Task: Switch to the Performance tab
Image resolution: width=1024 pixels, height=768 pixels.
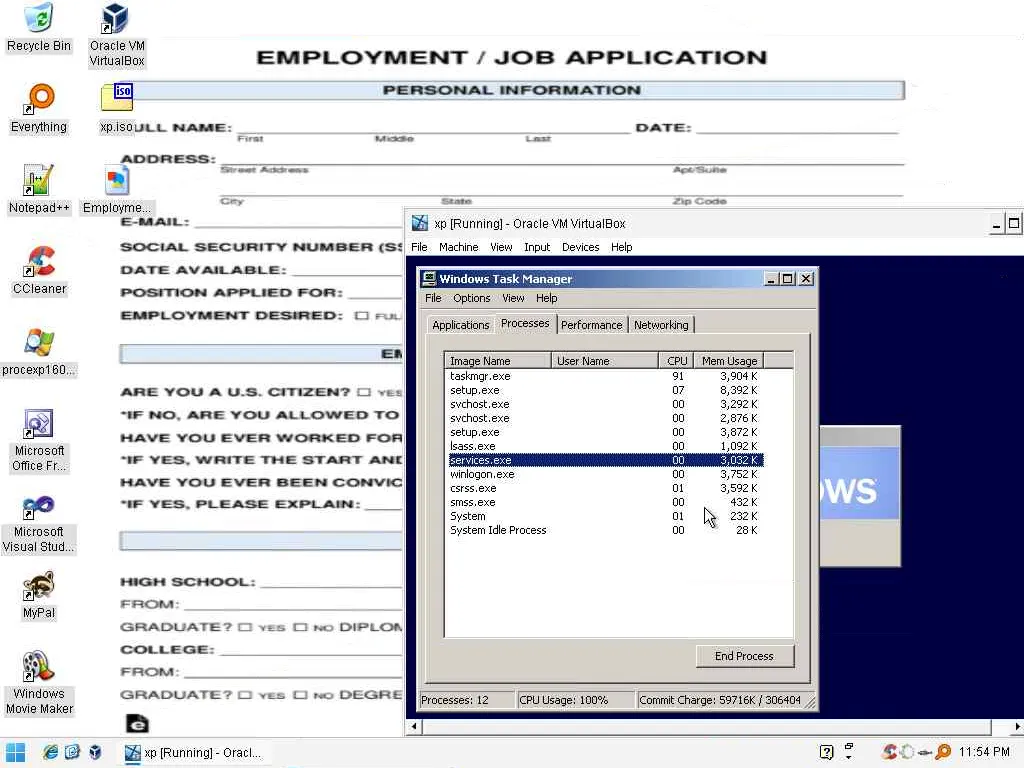Action: [x=592, y=325]
